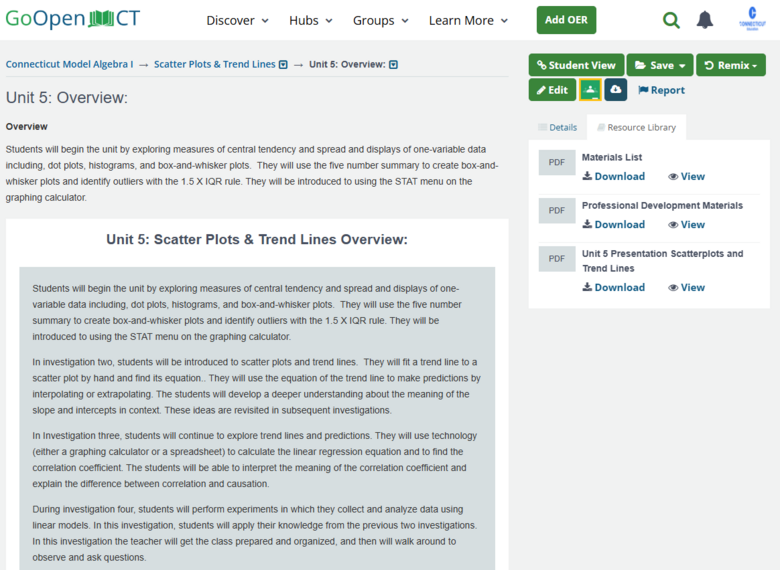780x570 pixels.
Task: Click the Unit 5: Scatter Plots & Trend Lines Overview heading
Action: pyautogui.click(x=257, y=239)
